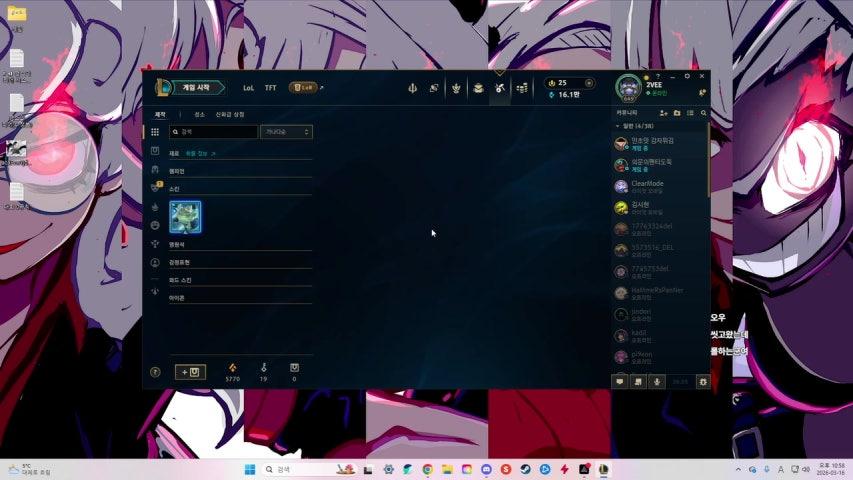Switch to the LoL game tab
Screen dimensions: 853x480
click(x=249, y=88)
